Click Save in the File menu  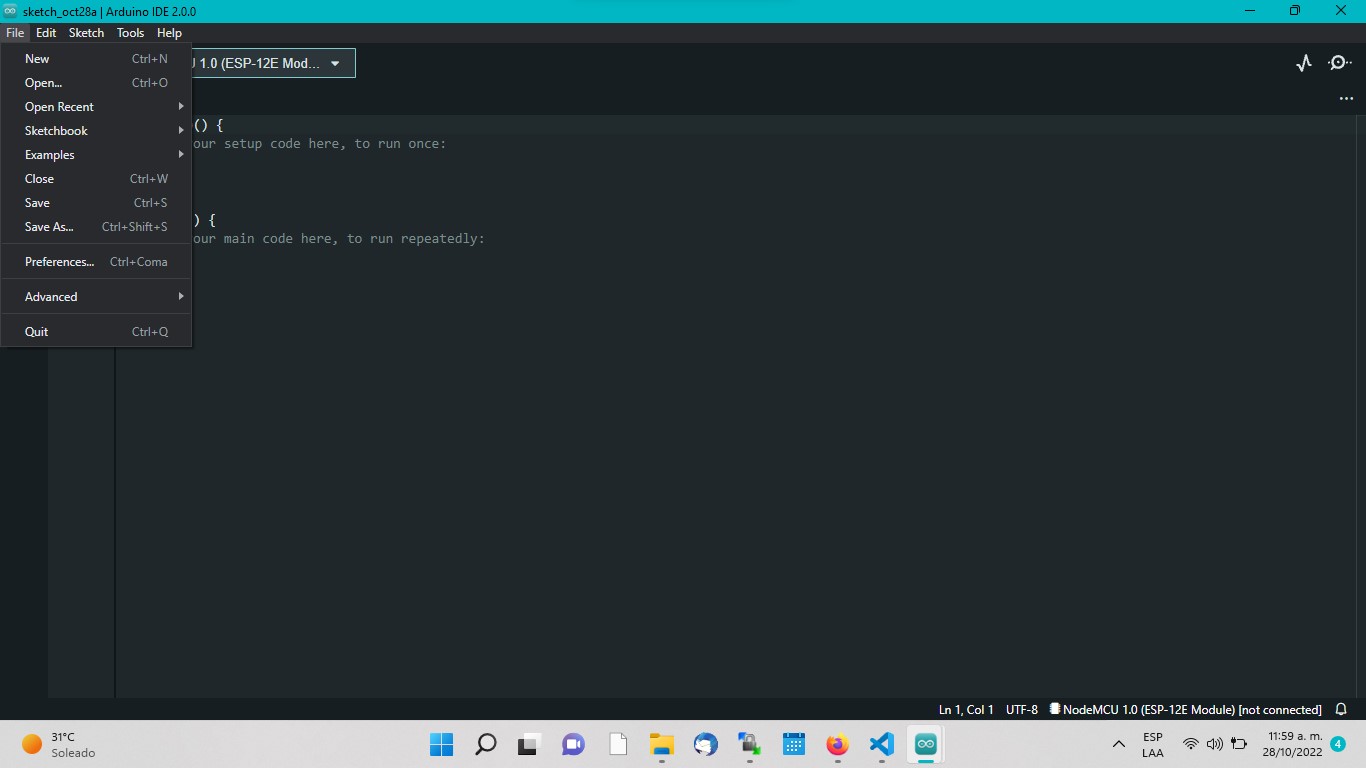point(96,203)
